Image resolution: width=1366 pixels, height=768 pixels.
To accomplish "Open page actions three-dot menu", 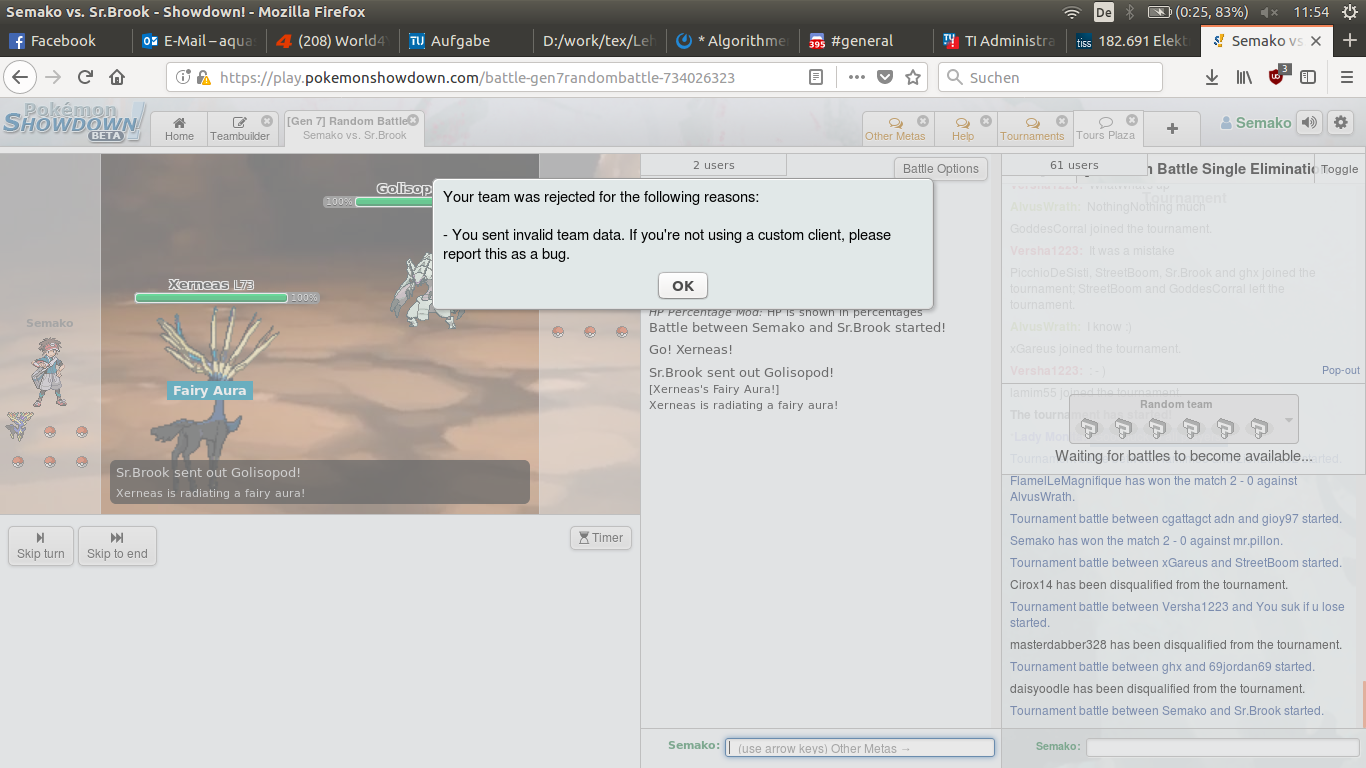I will pos(857,77).
